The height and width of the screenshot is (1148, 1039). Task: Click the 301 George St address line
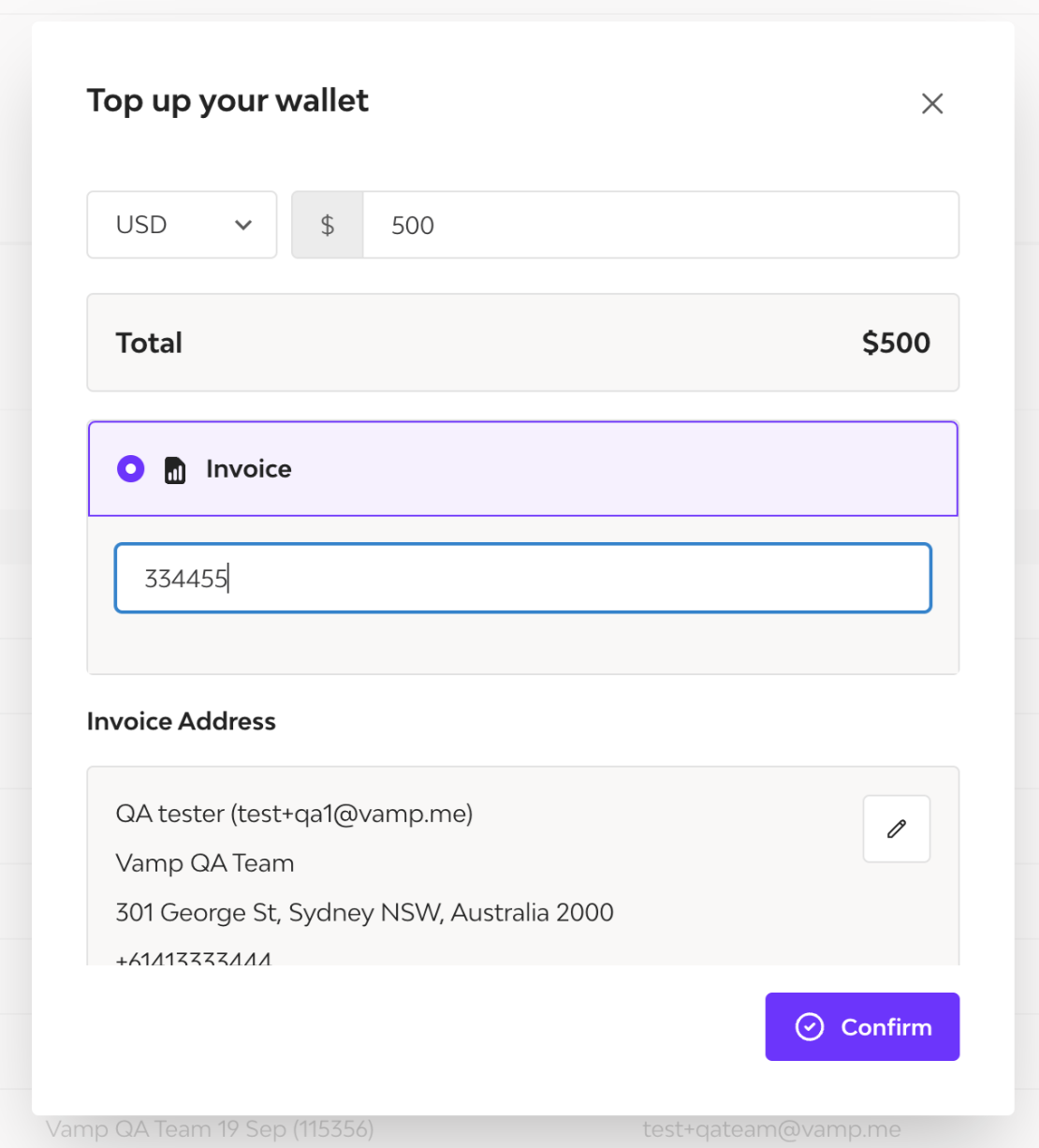coord(364,913)
